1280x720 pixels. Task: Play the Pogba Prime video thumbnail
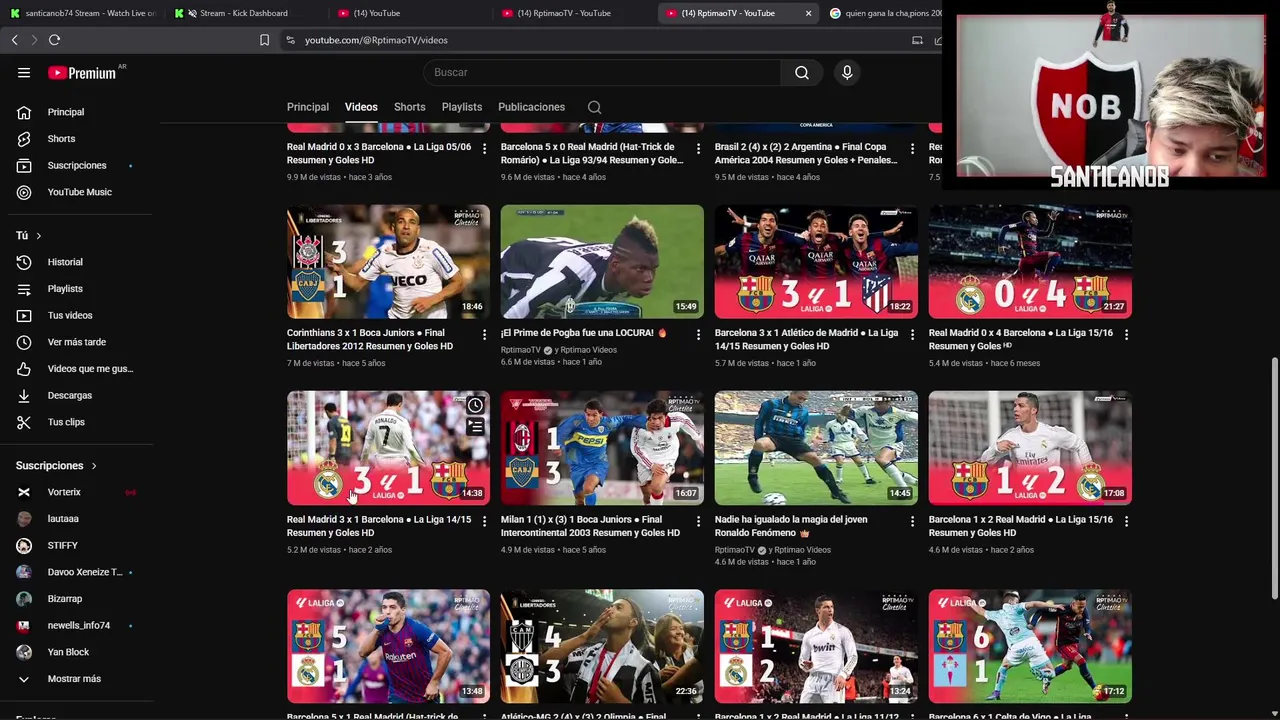pos(602,261)
